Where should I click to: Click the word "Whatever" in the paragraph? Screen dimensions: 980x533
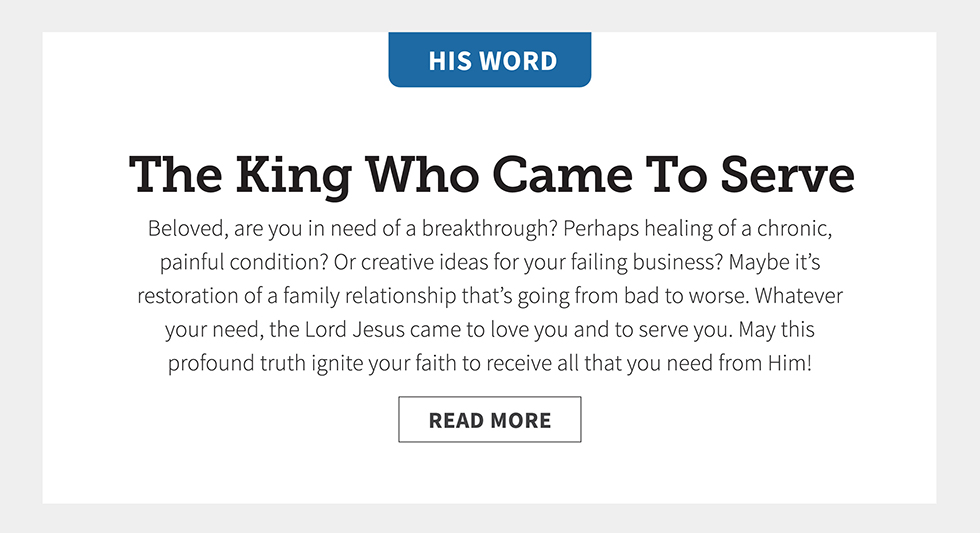(x=801, y=296)
